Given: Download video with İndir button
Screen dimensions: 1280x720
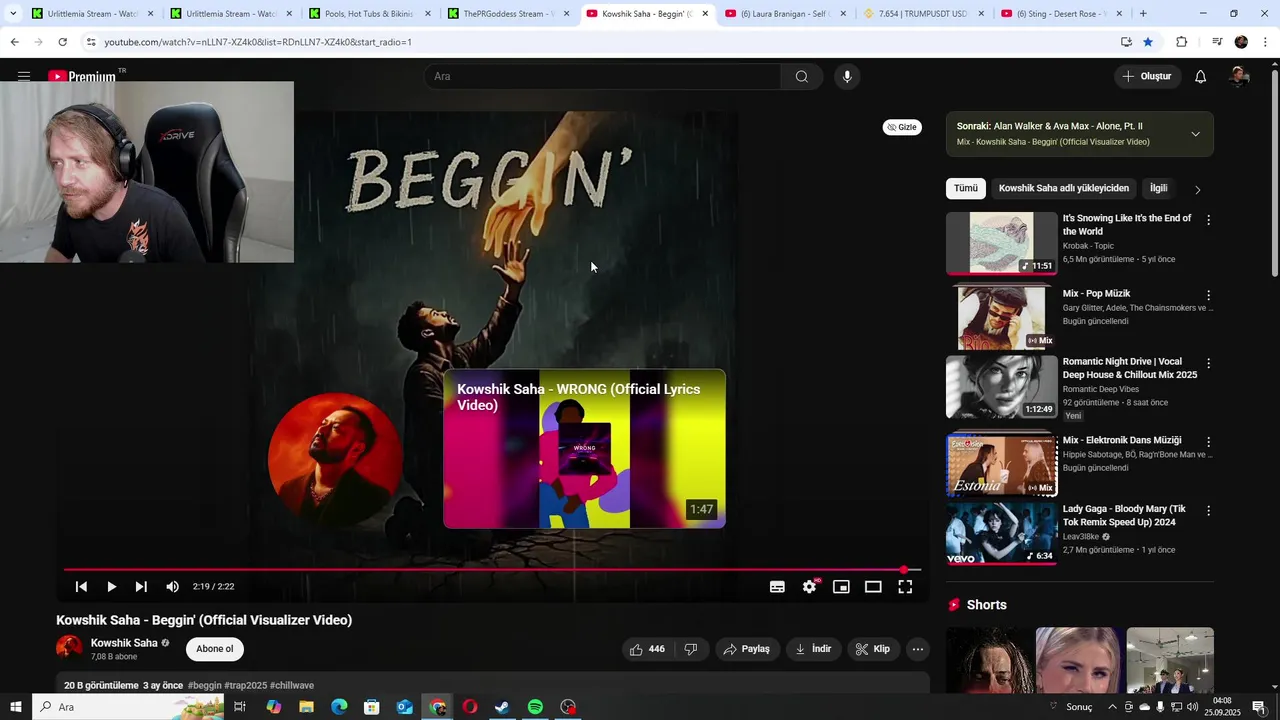Looking at the screenshot, I should tap(813, 649).
